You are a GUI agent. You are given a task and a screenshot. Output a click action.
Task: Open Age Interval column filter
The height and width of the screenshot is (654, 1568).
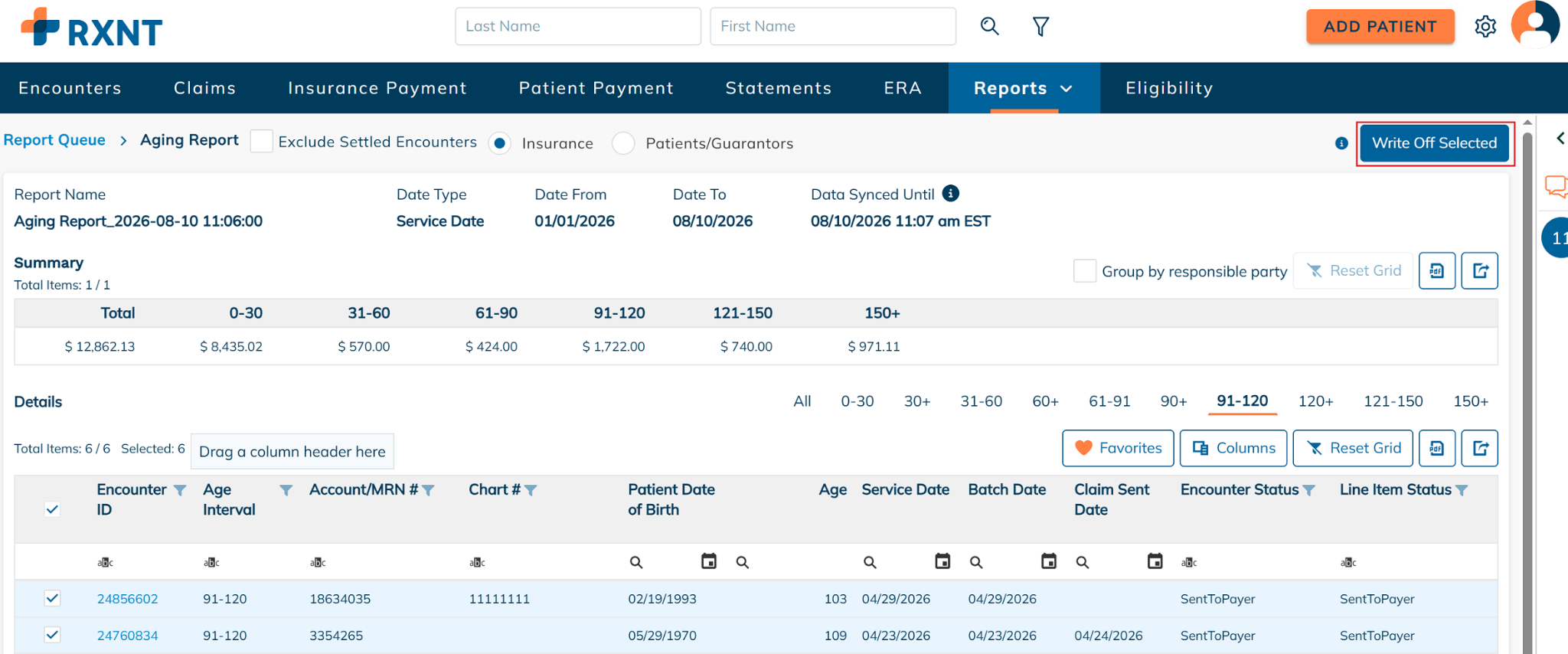(286, 490)
